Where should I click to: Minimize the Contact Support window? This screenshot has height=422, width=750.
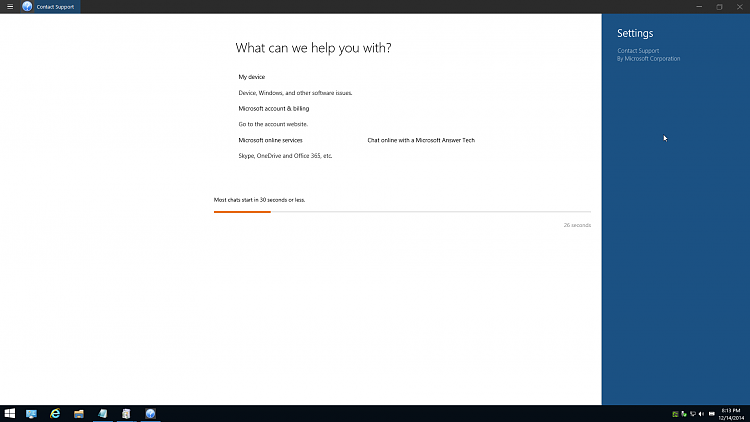(699, 7)
